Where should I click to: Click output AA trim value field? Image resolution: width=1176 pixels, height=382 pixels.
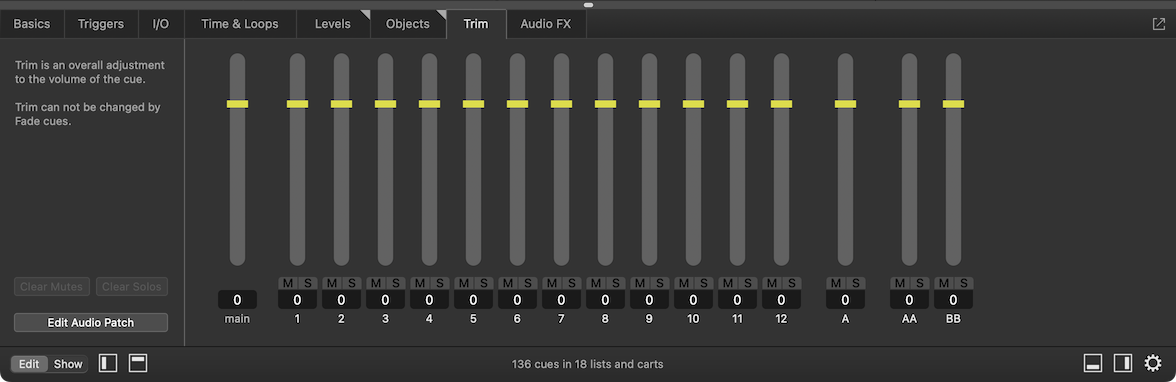[909, 300]
